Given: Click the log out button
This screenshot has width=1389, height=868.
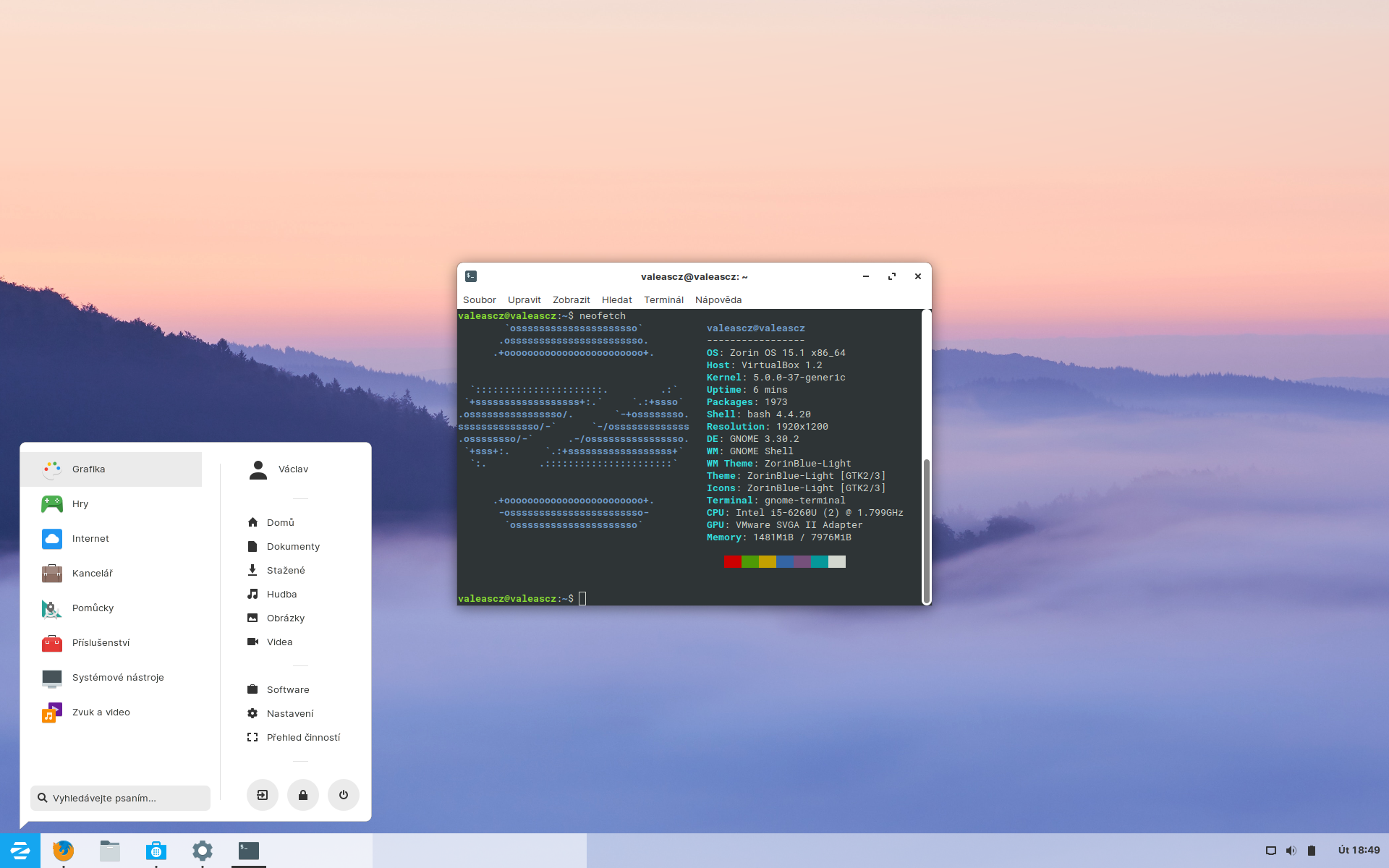Looking at the screenshot, I should coord(263,795).
